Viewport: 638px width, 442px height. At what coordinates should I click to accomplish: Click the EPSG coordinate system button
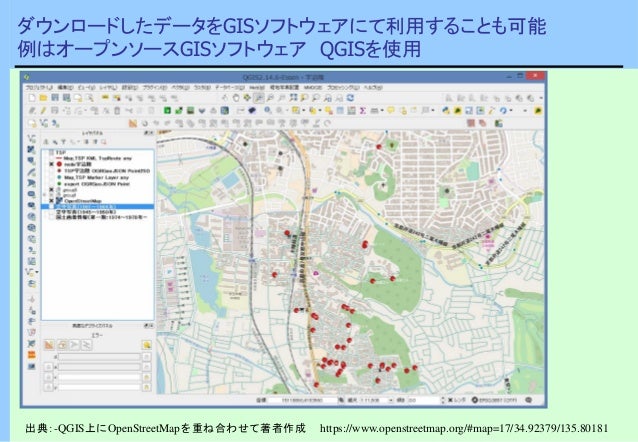click(x=494, y=400)
